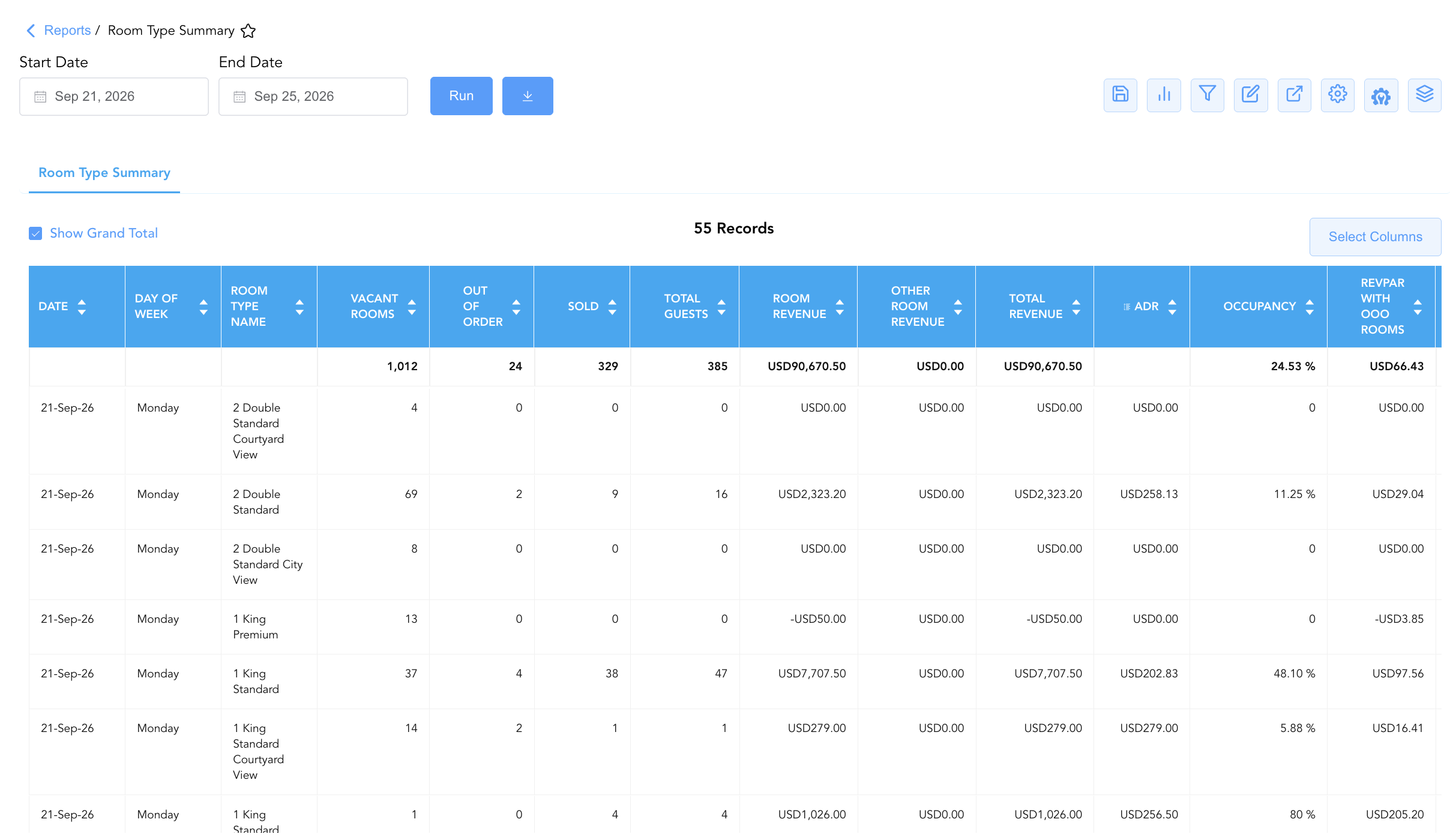Toggle the Show Grand Total checkbox
Viewport: 1450px width, 840px height.
(x=35, y=233)
